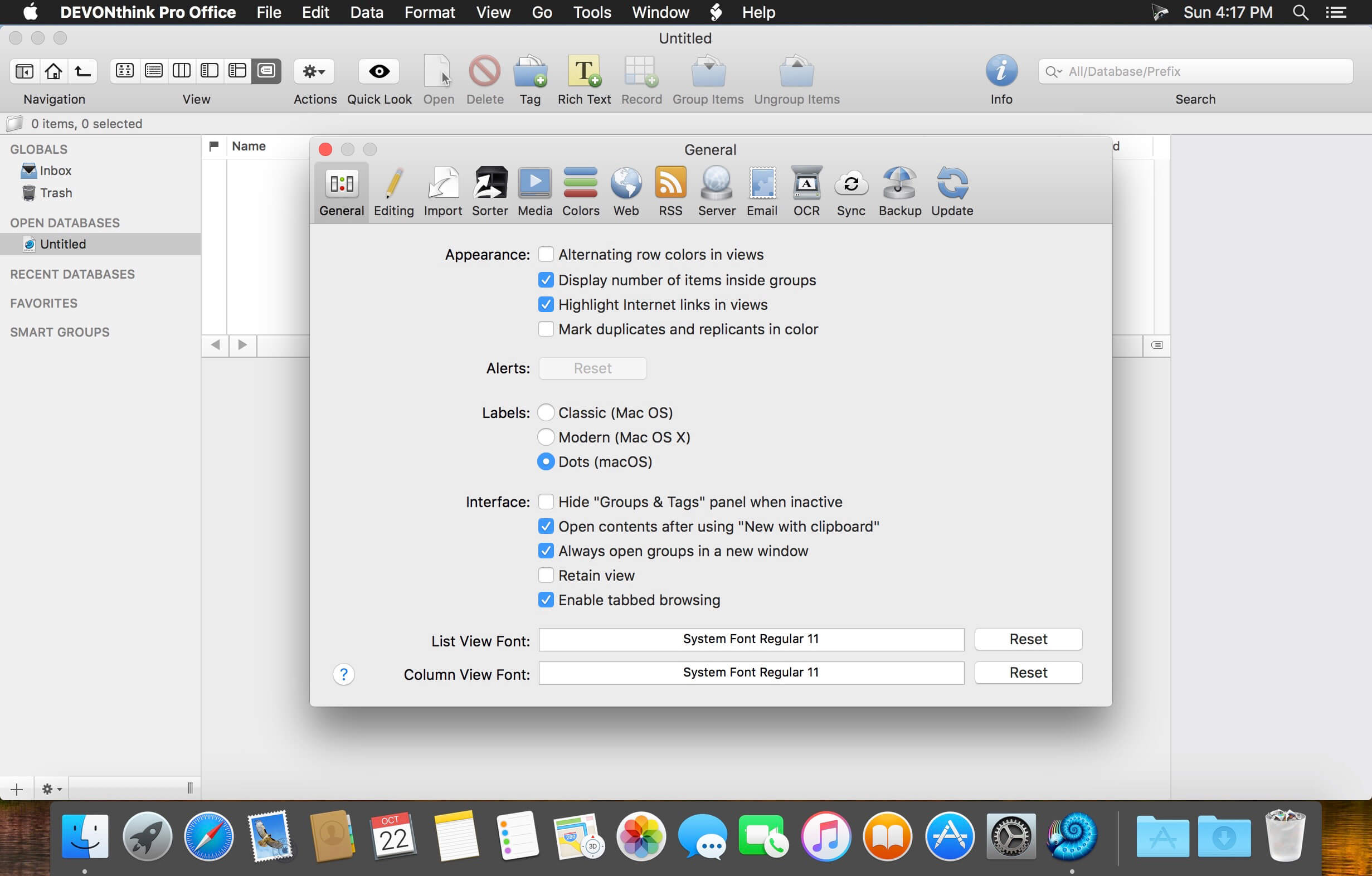Expand Recent Databases in sidebar
The width and height of the screenshot is (1372, 876).
71,273
